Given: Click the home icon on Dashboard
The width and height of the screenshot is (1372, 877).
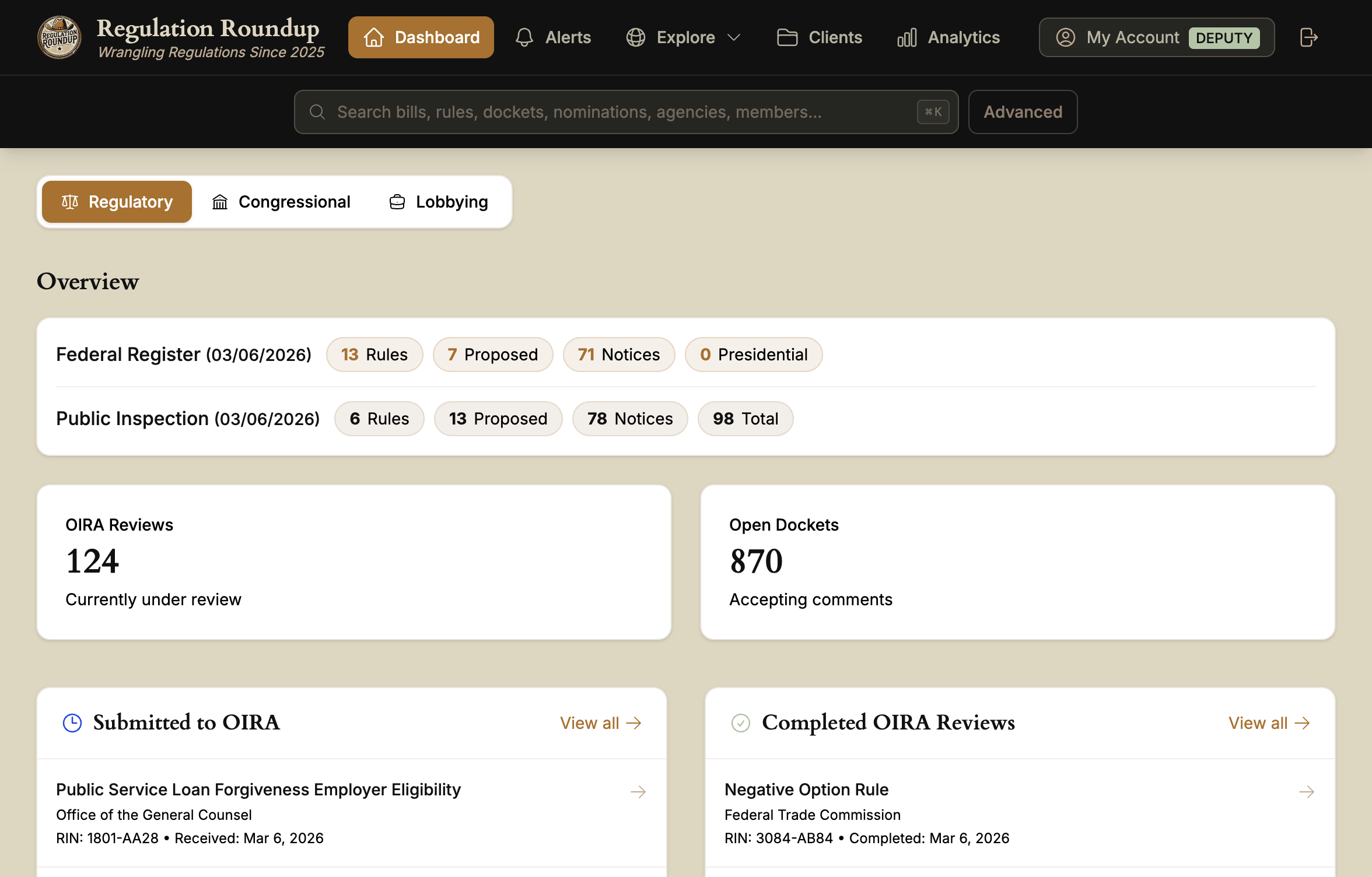Looking at the screenshot, I should click(373, 37).
